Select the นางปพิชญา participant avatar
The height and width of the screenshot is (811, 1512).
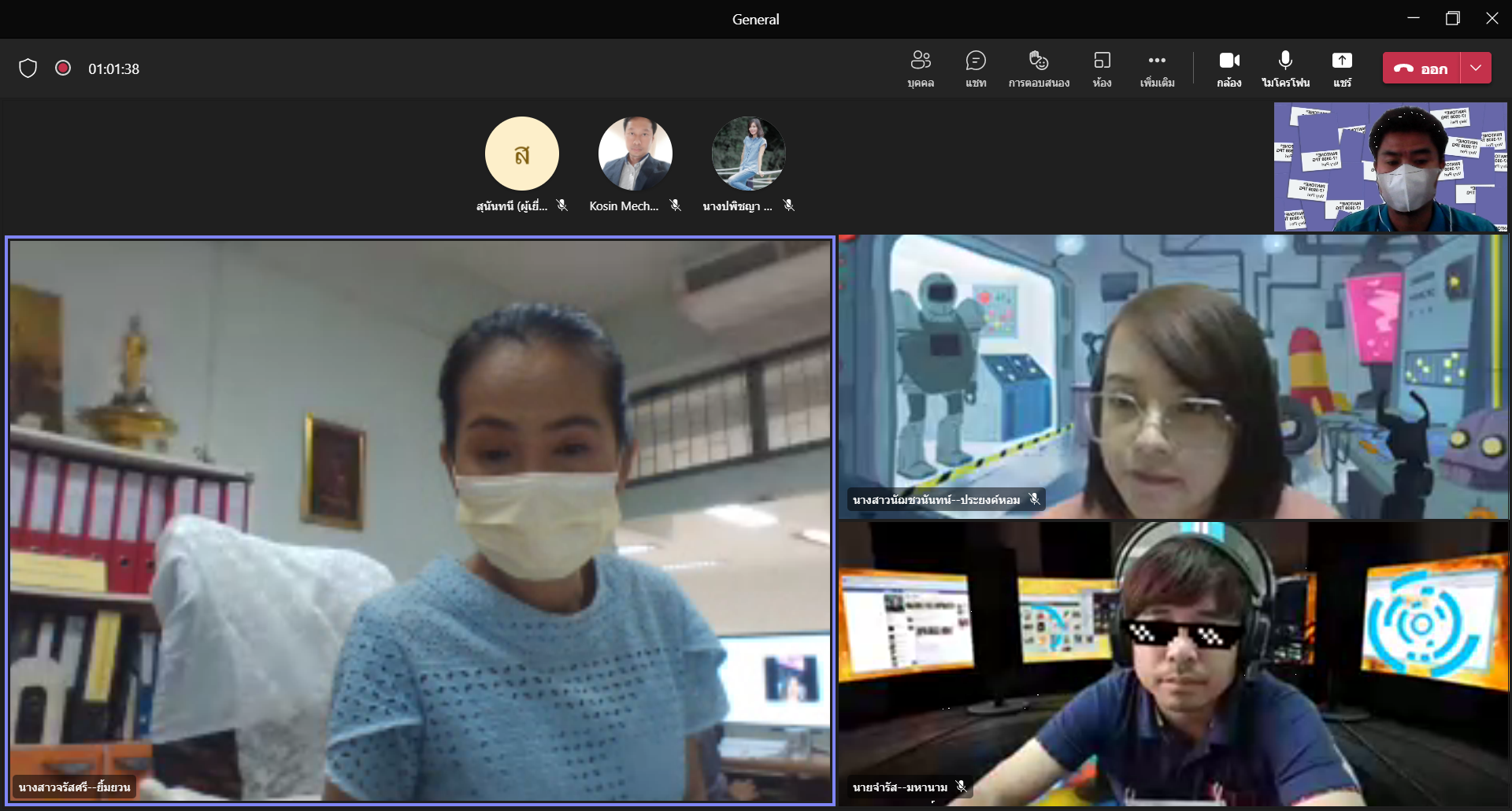749,154
